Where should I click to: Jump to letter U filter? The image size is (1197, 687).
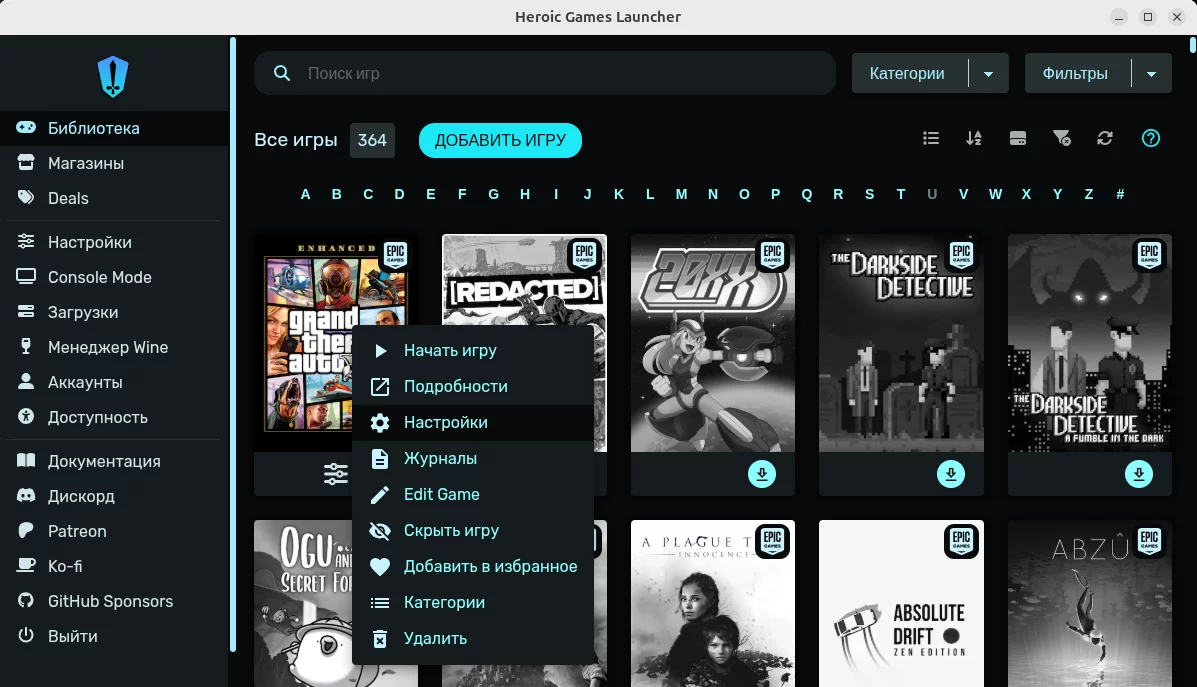(x=932, y=195)
